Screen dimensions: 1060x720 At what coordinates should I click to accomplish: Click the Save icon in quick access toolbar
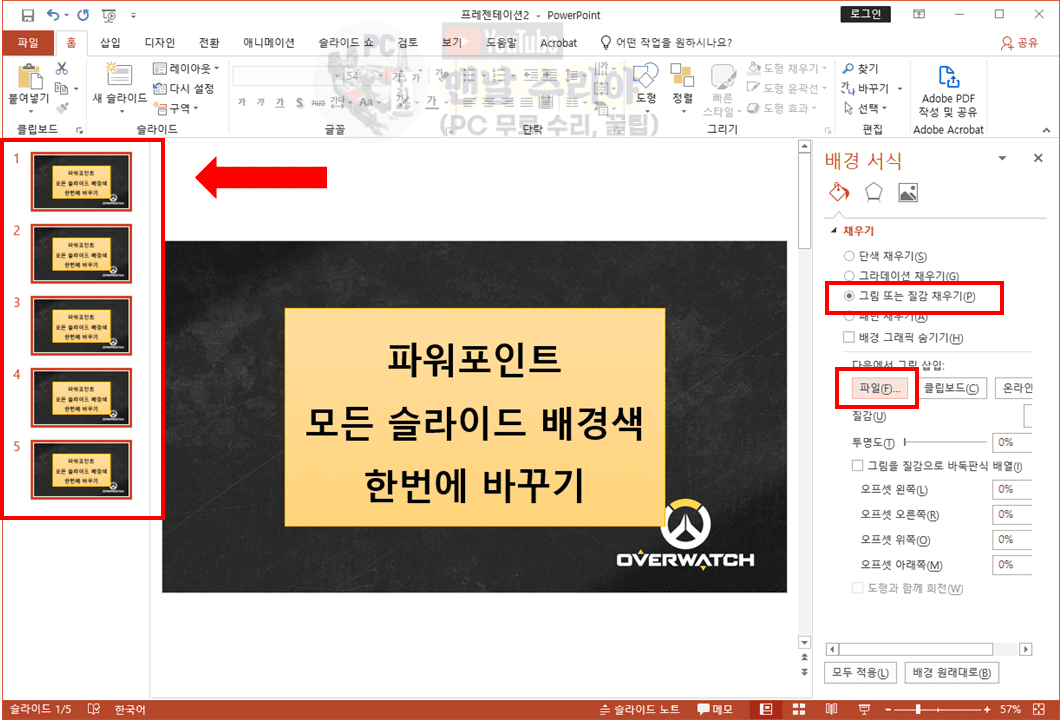click(x=28, y=15)
